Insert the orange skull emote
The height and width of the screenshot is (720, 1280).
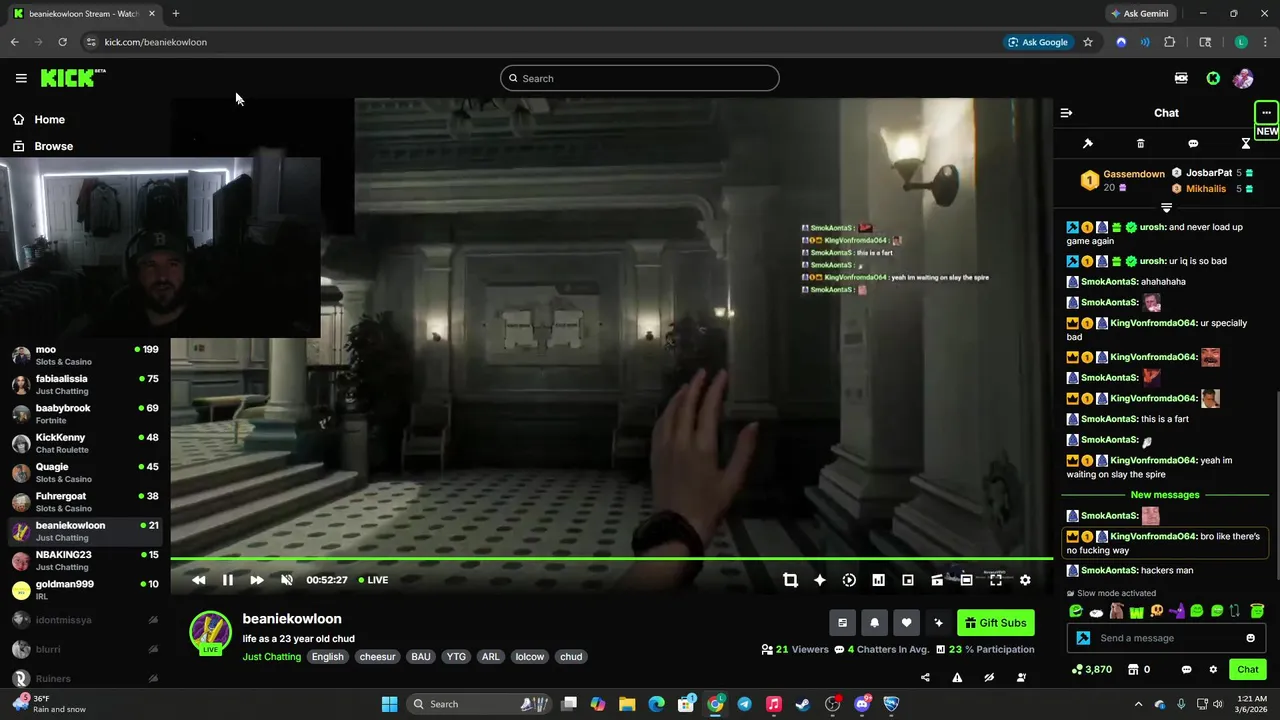tap(1156, 611)
